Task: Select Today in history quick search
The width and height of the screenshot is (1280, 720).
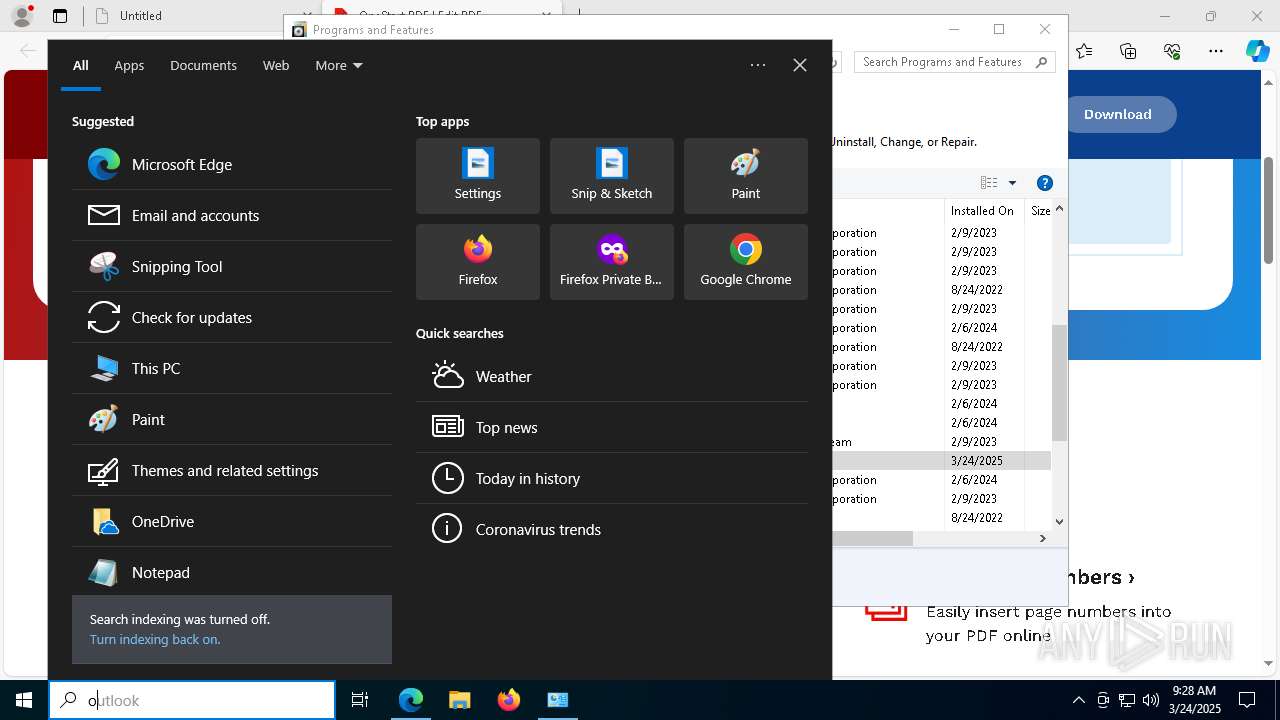Action: [612, 479]
